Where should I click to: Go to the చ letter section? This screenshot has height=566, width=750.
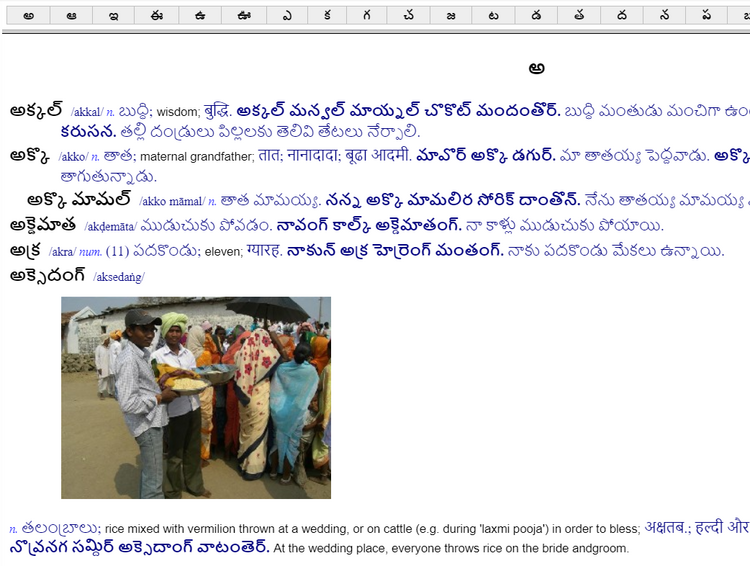(x=408, y=15)
